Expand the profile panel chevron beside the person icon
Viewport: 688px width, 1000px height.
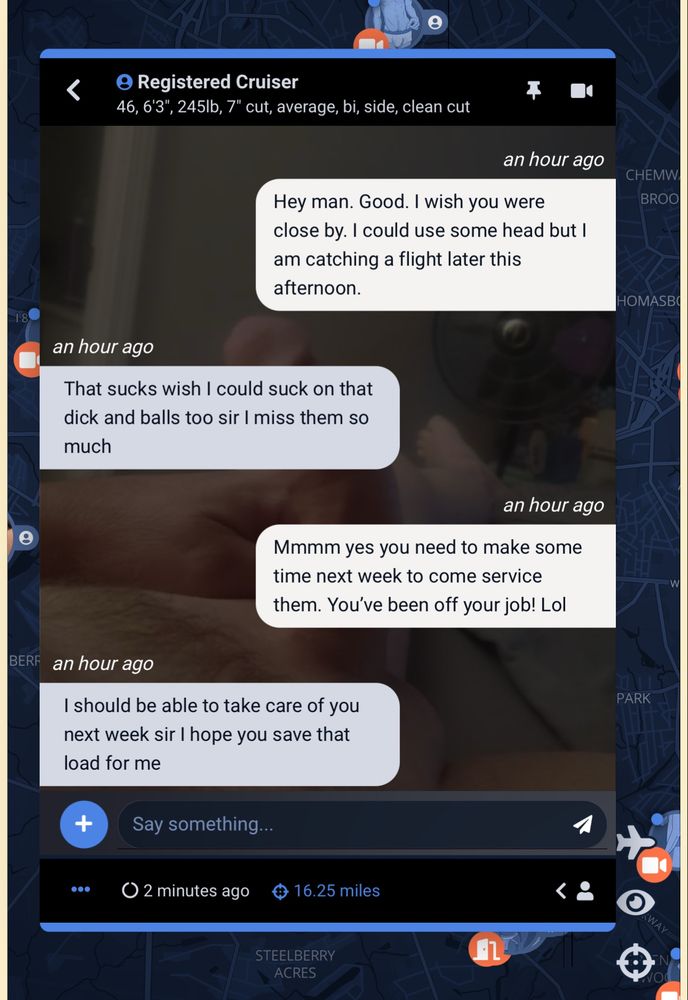561,891
